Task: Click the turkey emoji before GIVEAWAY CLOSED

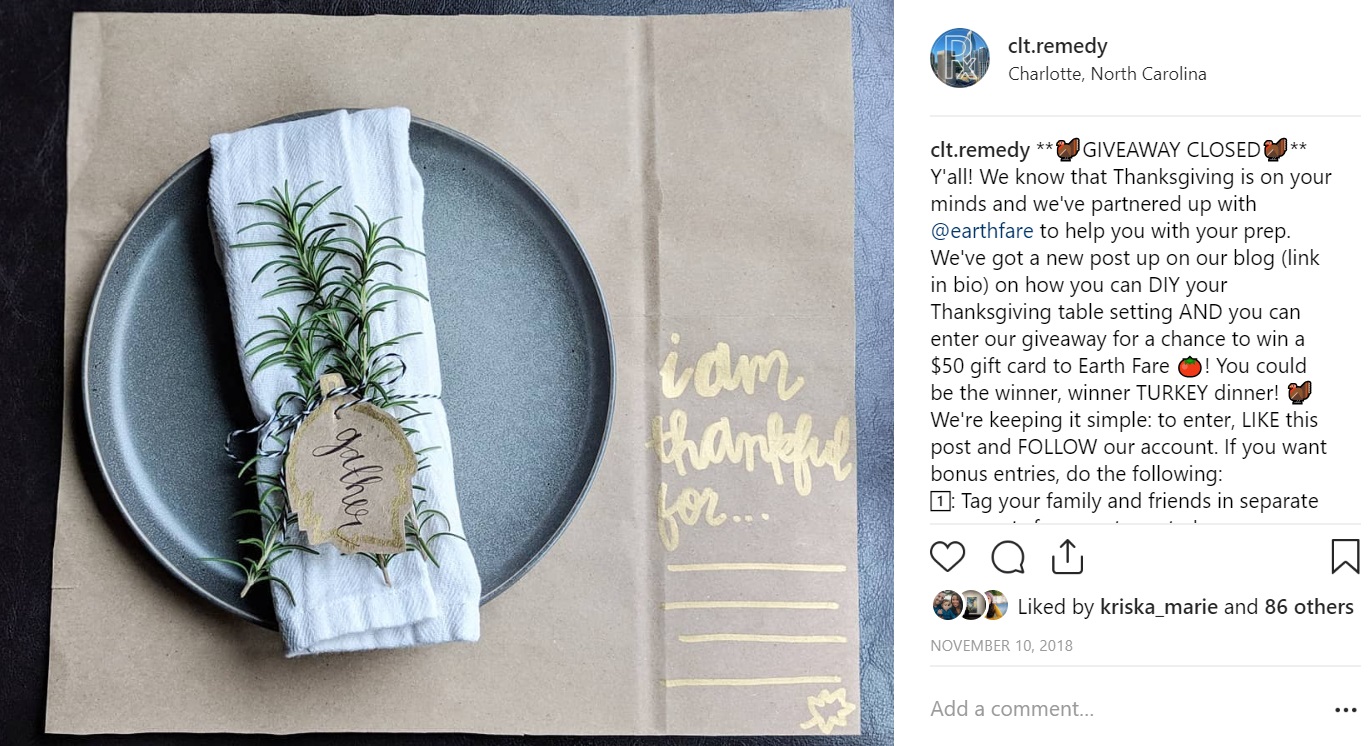Action: pos(1068,150)
